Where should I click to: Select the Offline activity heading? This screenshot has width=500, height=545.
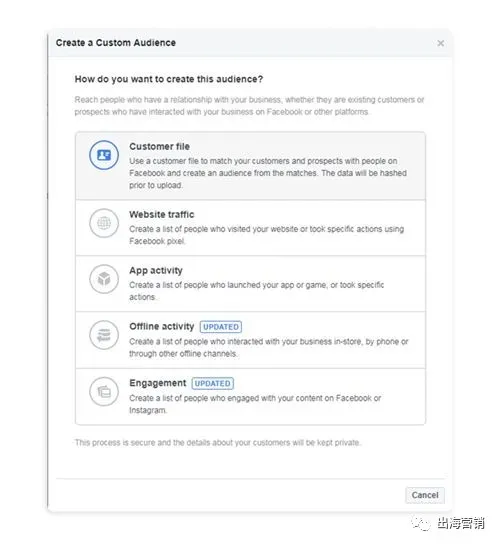coord(162,326)
